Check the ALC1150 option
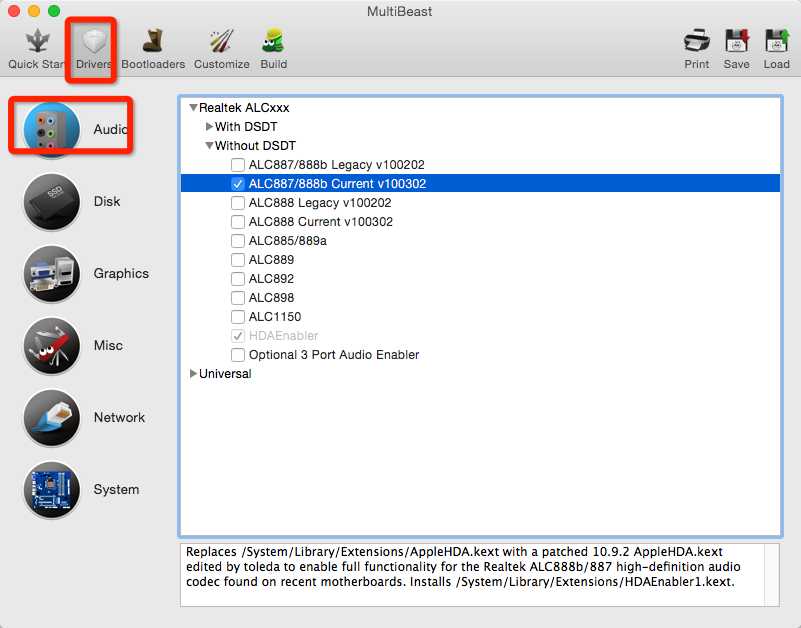The image size is (801, 628). pyautogui.click(x=238, y=317)
